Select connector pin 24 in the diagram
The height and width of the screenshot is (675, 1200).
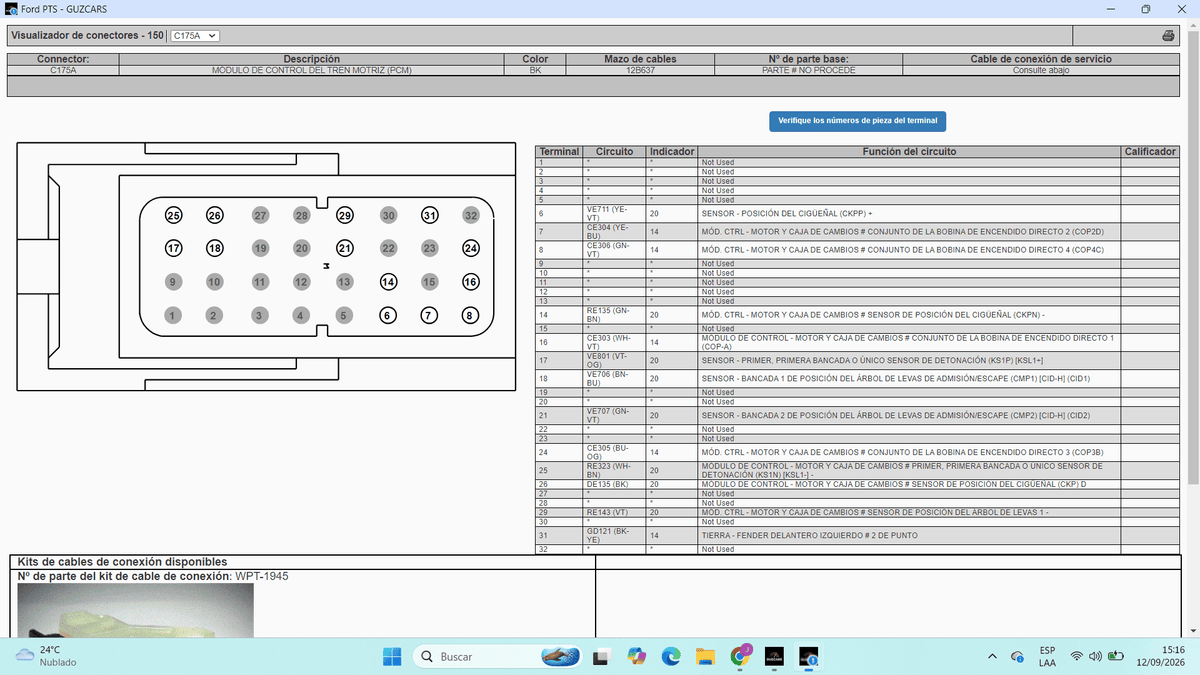(471, 248)
